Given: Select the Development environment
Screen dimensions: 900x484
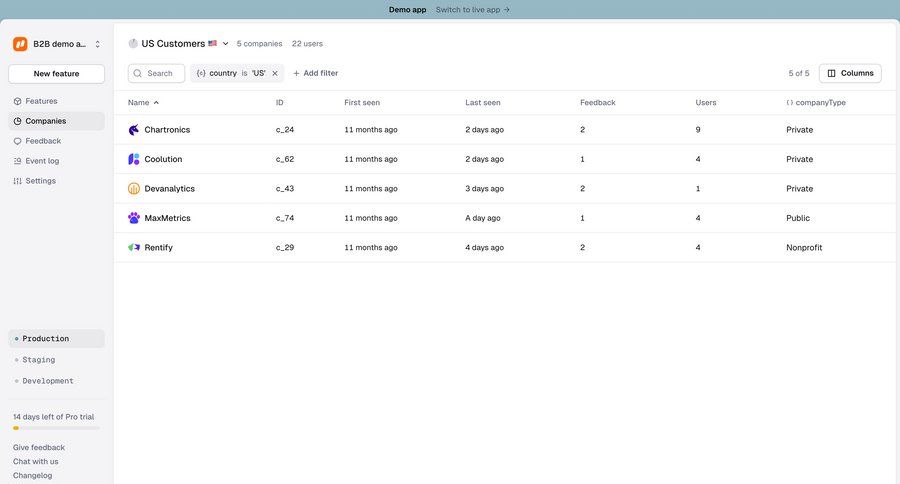Looking at the screenshot, I should pyautogui.click(x=56, y=381).
